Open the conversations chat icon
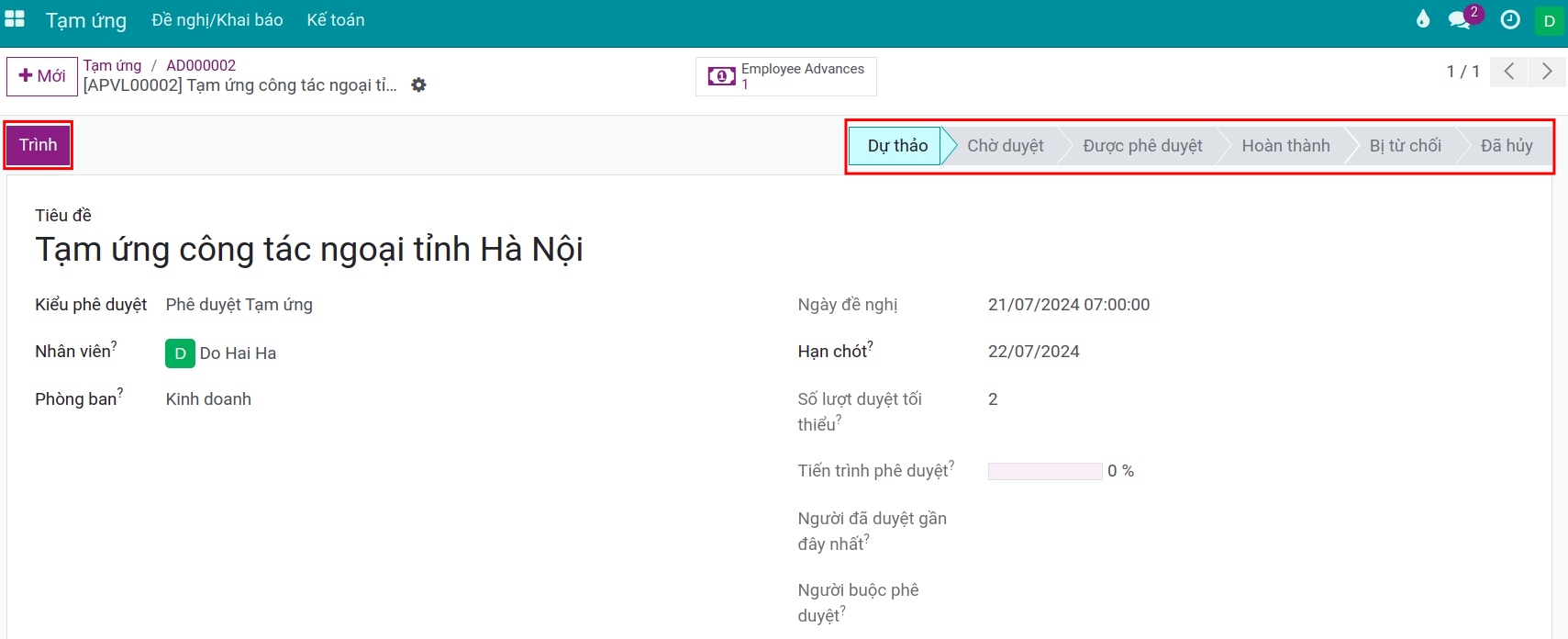This screenshot has height=639, width=1568. point(1459,20)
